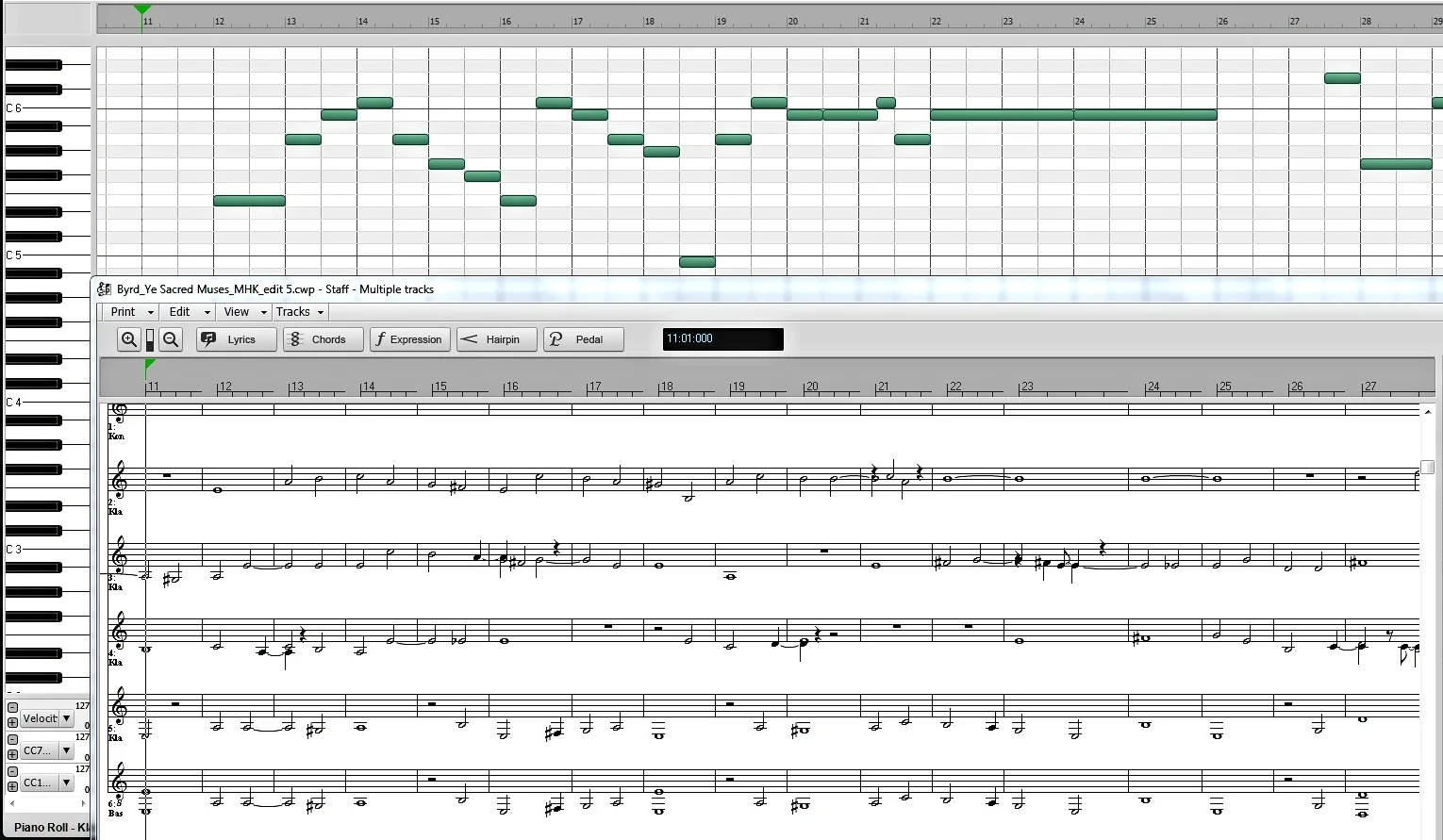Select the Zoom Out magnifier tool
This screenshot has height=840, width=1443.
(x=171, y=339)
